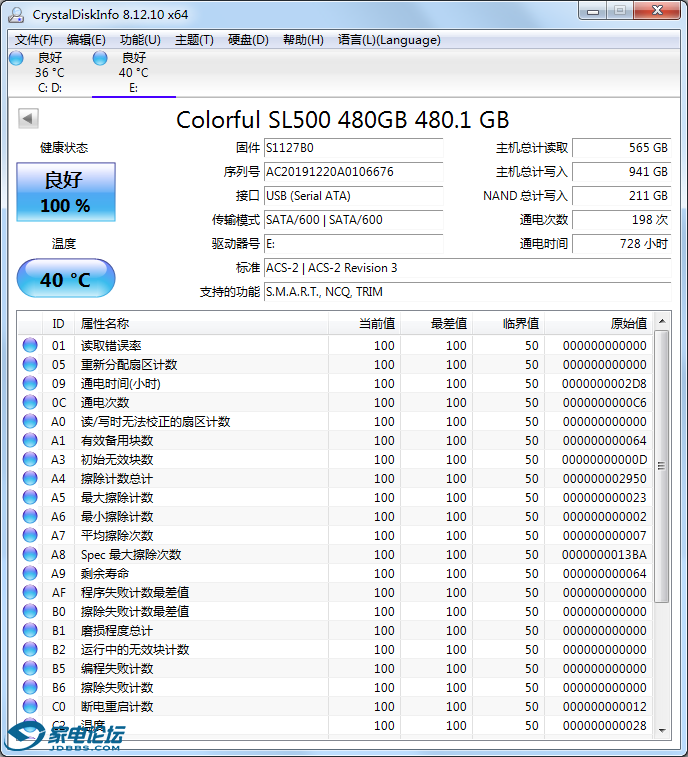Click status orb of attribute B6 擦除失败计数
The width and height of the screenshot is (688, 757).
tap(30, 687)
